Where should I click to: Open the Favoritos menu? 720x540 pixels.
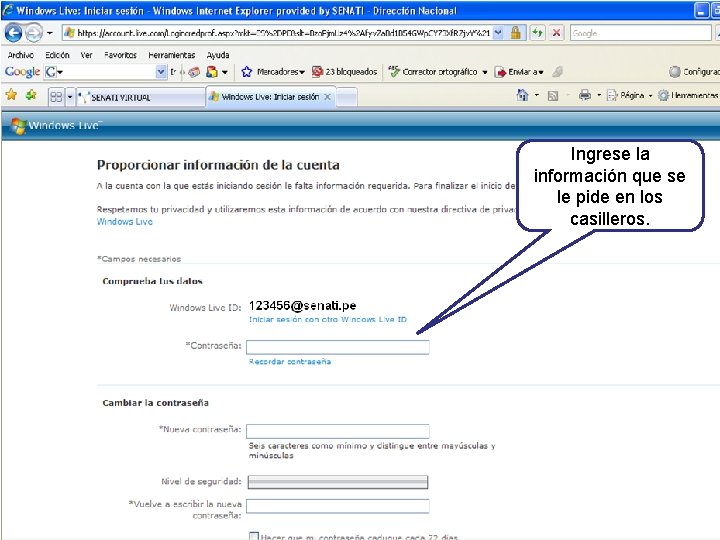tap(120, 55)
